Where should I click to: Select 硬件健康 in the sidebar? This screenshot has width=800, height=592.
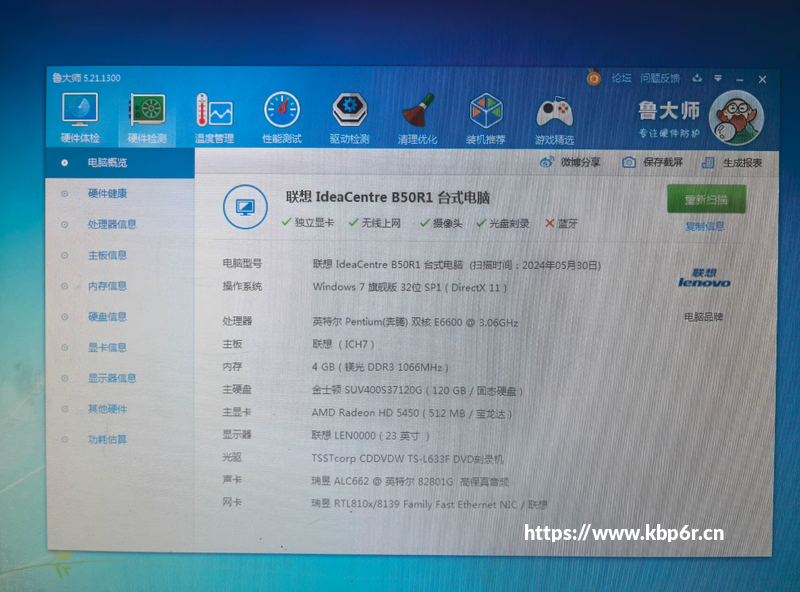point(107,193)
